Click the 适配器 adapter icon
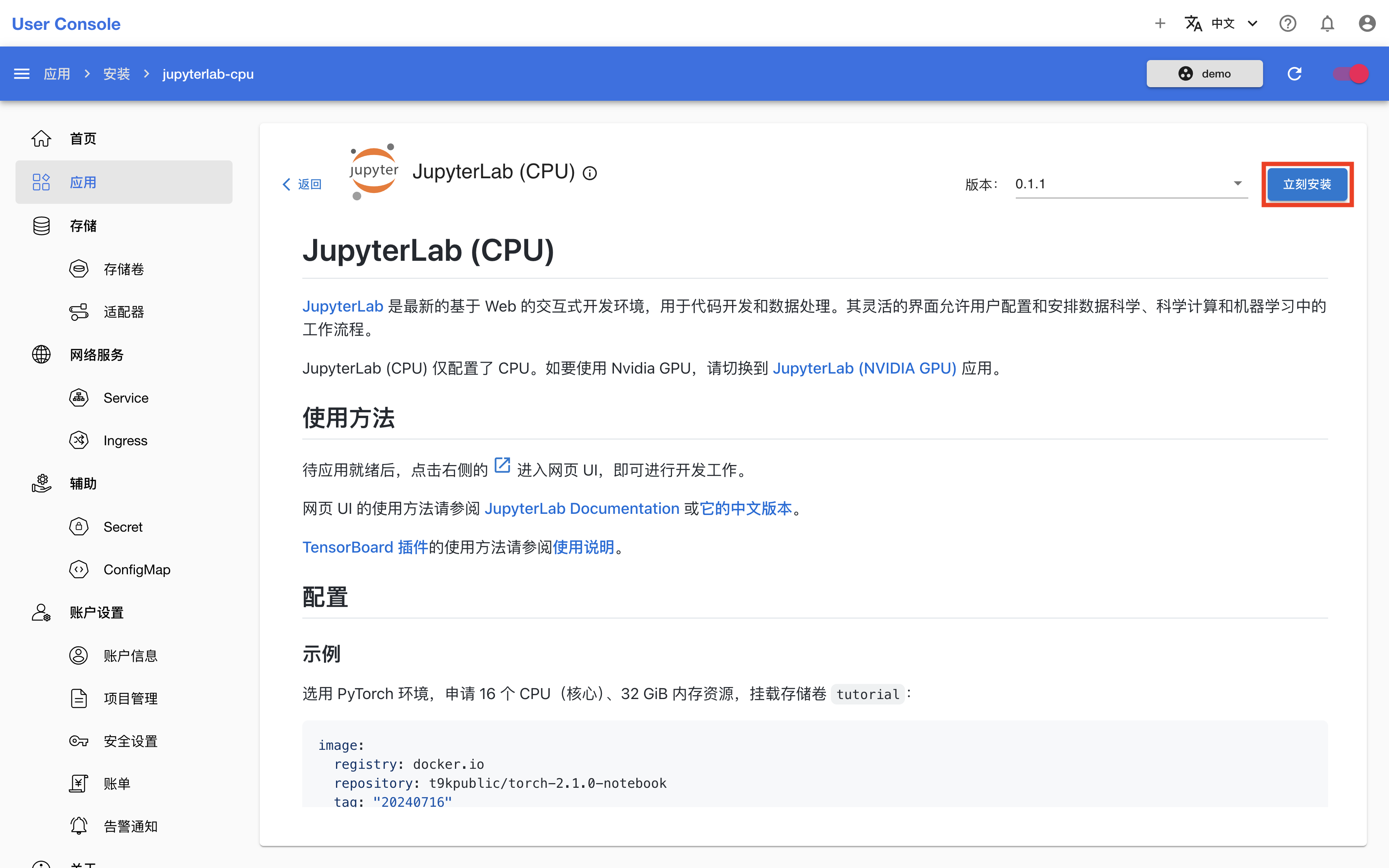The width and height of the screenshot is (1389, 868). 79,312
